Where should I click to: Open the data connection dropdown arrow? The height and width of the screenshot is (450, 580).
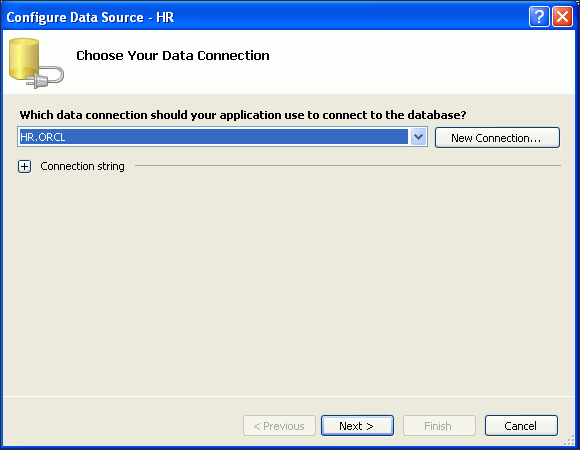(418, 137)
